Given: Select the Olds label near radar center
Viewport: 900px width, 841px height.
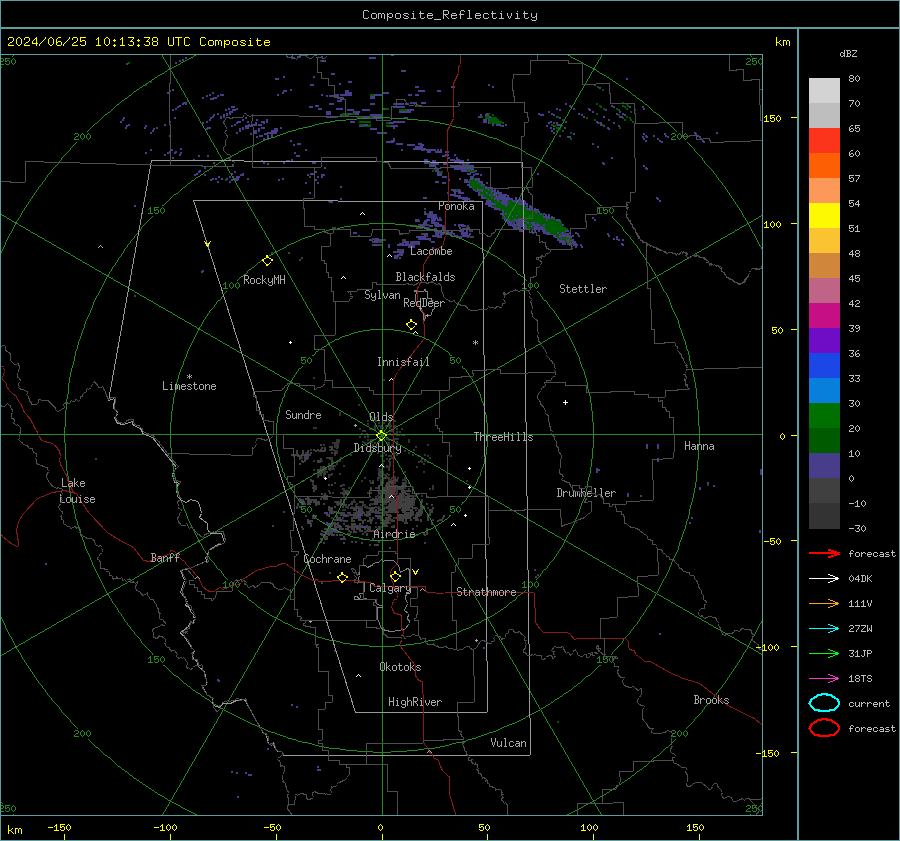Looking at the screenshot, I should [381, 417].
